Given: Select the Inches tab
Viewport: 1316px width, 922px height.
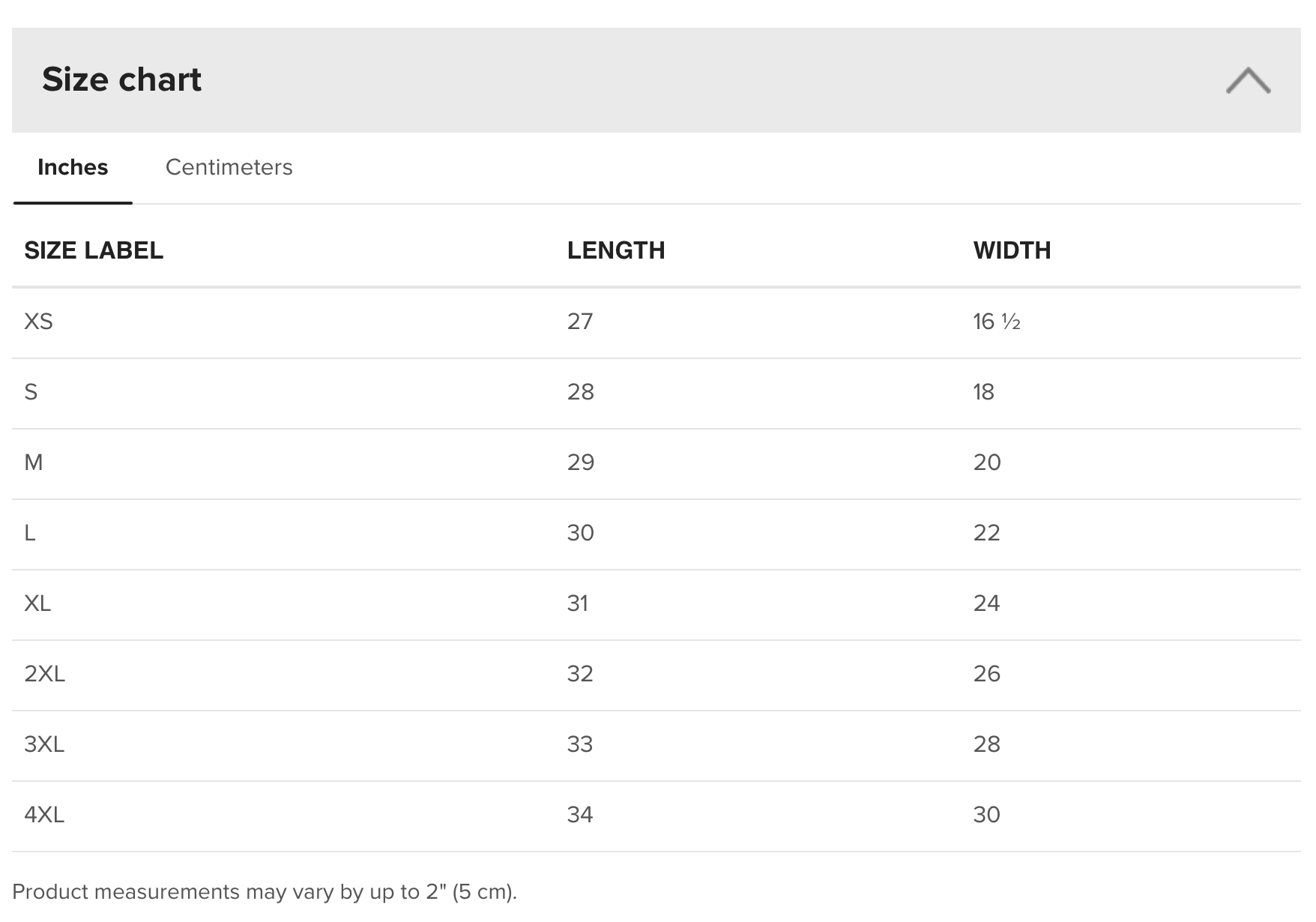Looking at the screenshot, I should (73, 167).
